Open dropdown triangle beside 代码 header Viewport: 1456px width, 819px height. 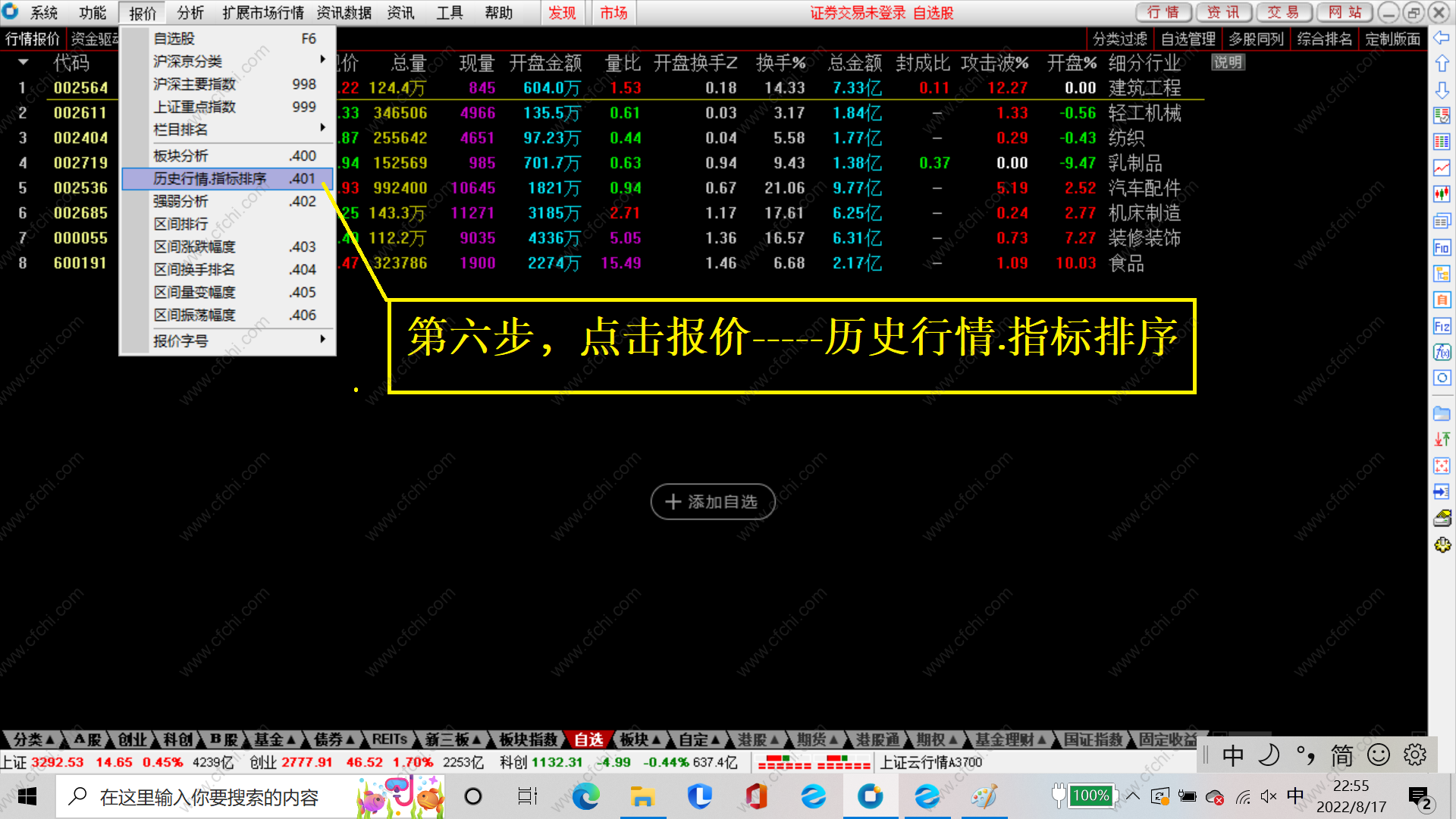(x=24, y=62)
